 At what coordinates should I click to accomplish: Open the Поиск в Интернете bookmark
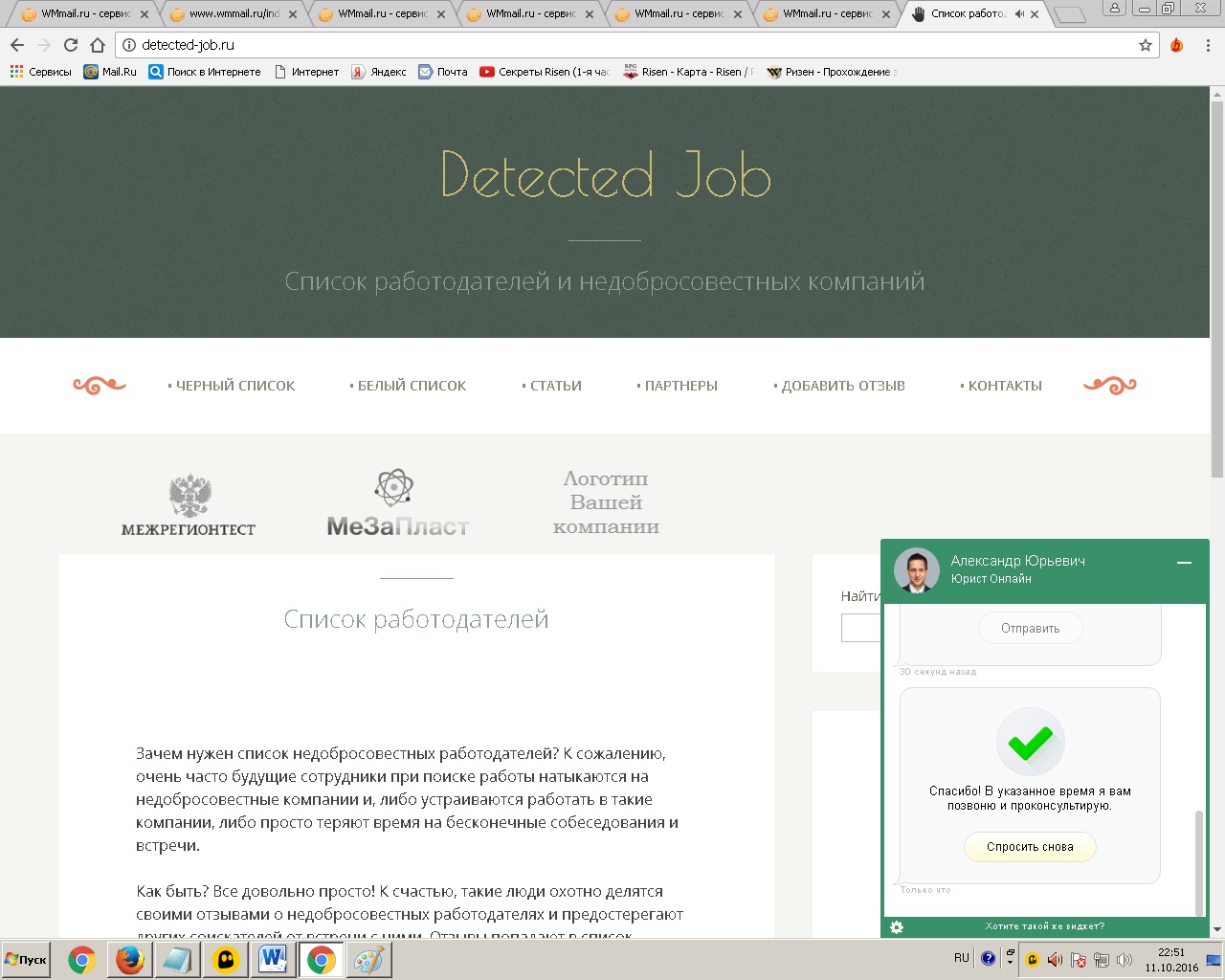[205, 72]
